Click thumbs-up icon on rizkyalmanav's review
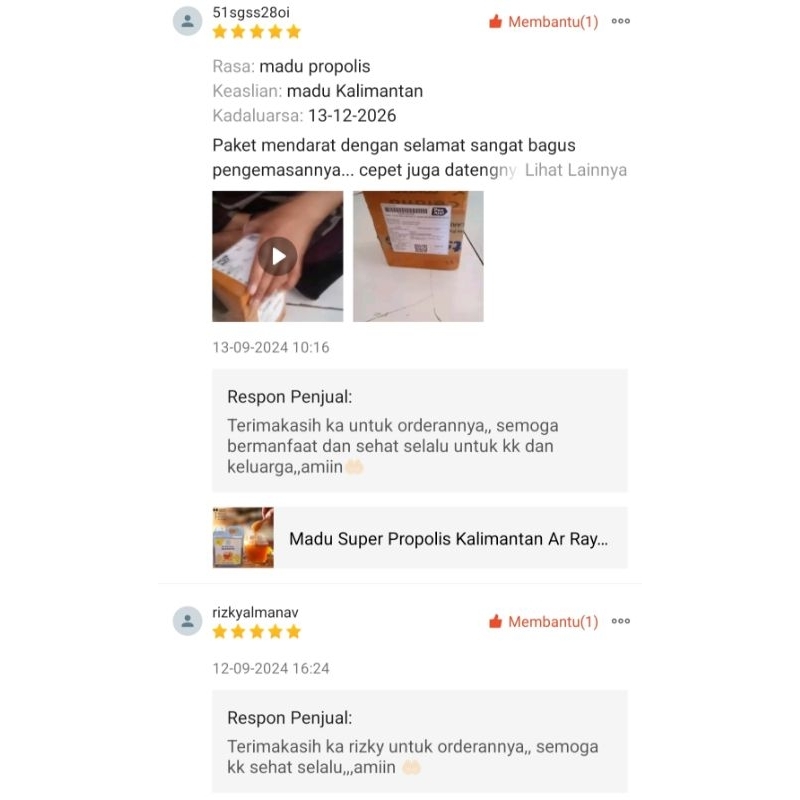 coord(495,621)
